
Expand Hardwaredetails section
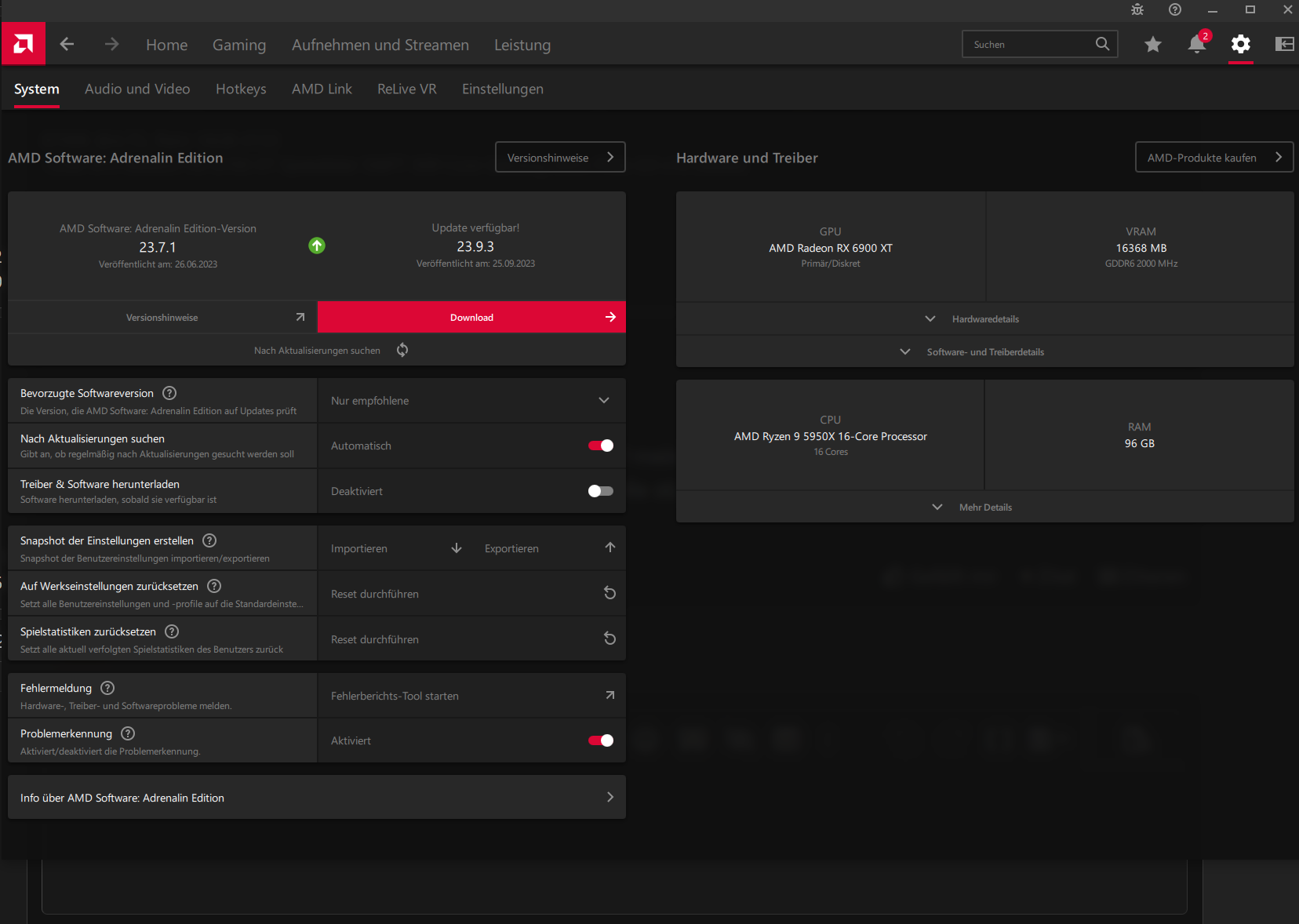pos(985,319)
